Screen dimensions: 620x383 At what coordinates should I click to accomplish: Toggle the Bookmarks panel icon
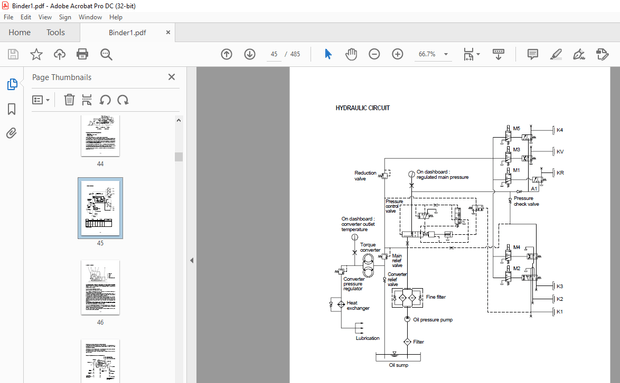pos(11,109)
